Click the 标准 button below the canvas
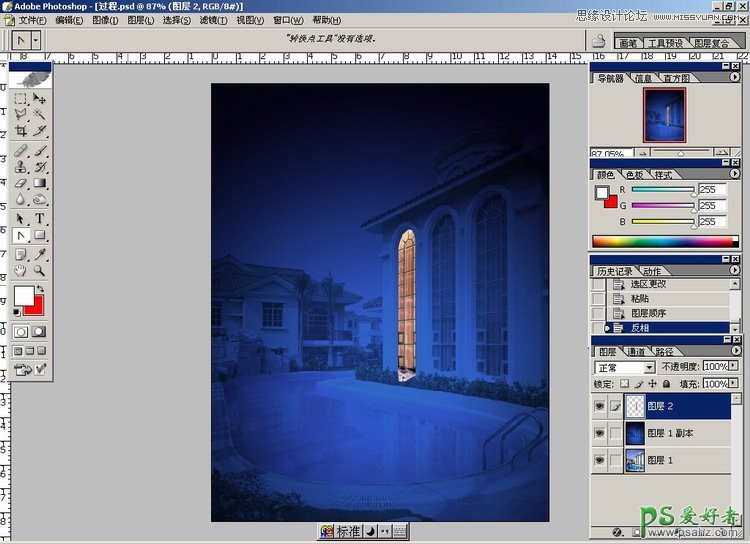 coord(347,531)
